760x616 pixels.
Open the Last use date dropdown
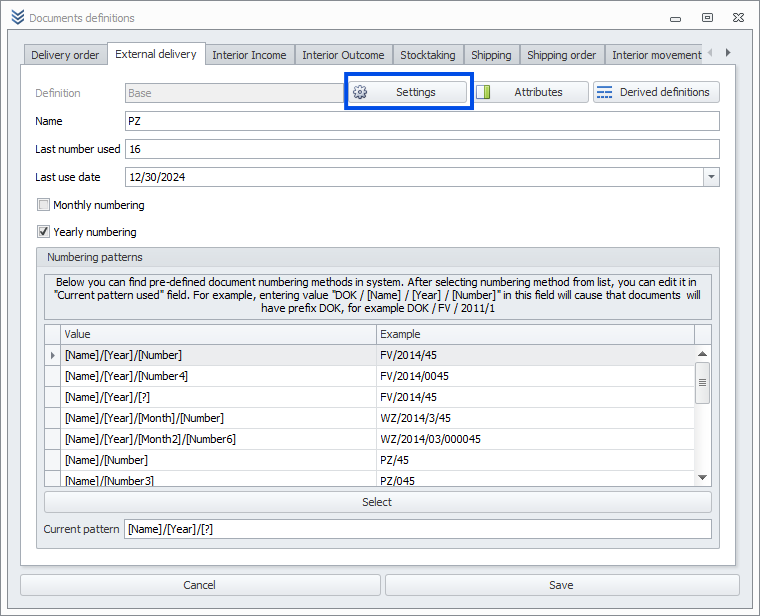[711, 177]
